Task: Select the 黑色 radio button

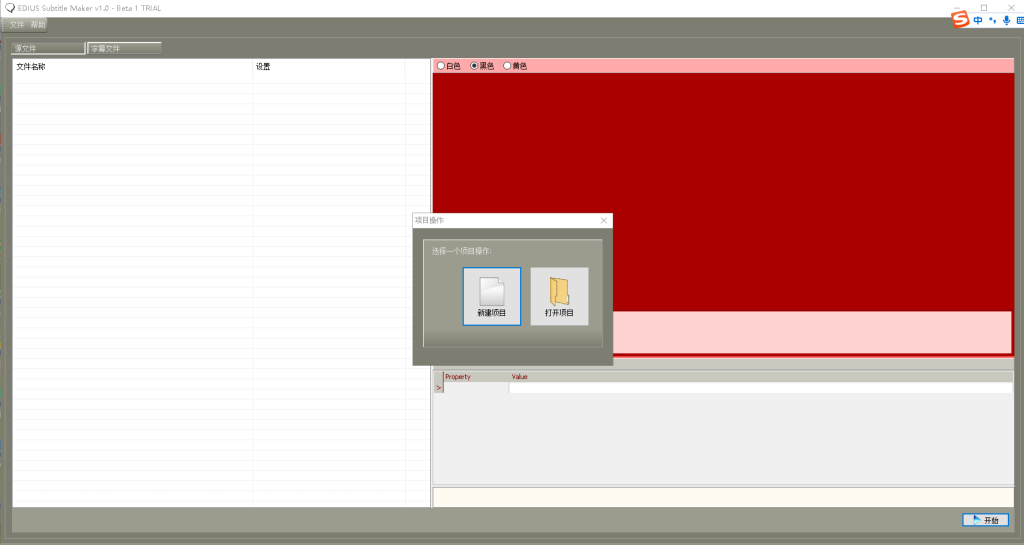Action: point(482,66)
